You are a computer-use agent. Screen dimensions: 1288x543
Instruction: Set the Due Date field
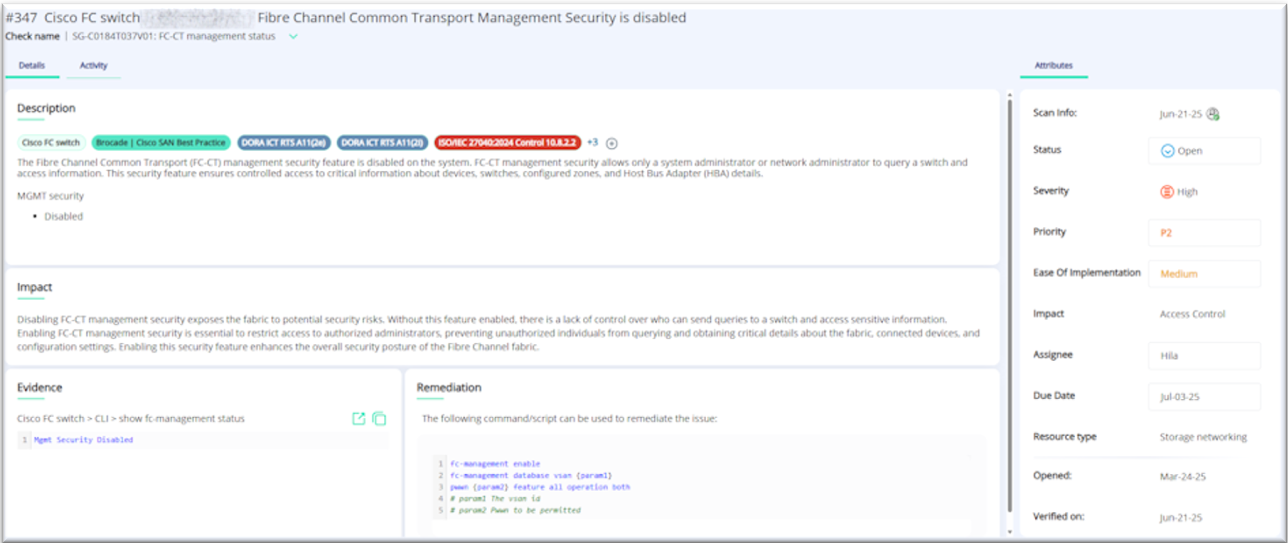[x=1204, y=397]
